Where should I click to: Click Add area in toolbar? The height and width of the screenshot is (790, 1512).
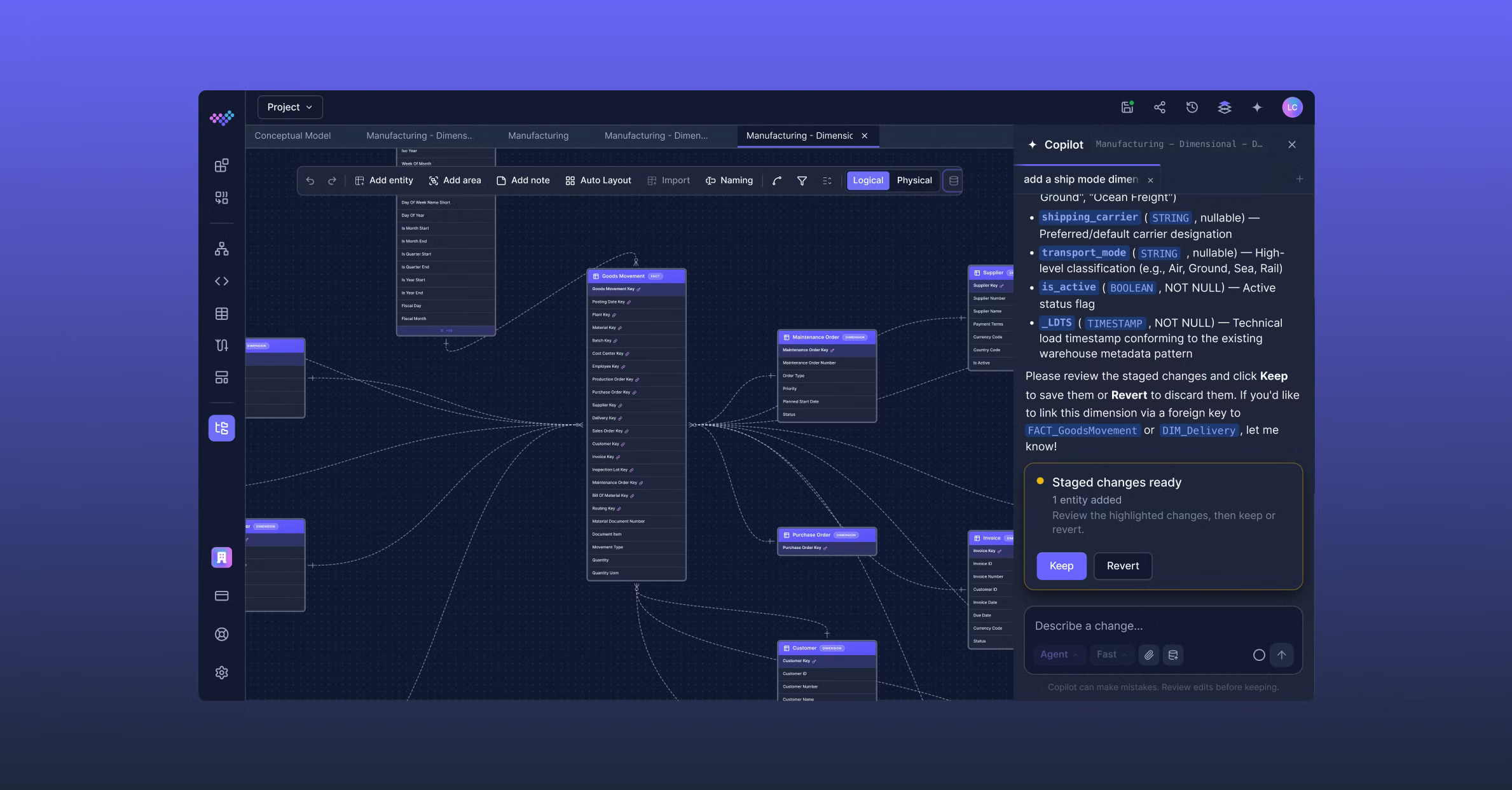tap(455, 181)
